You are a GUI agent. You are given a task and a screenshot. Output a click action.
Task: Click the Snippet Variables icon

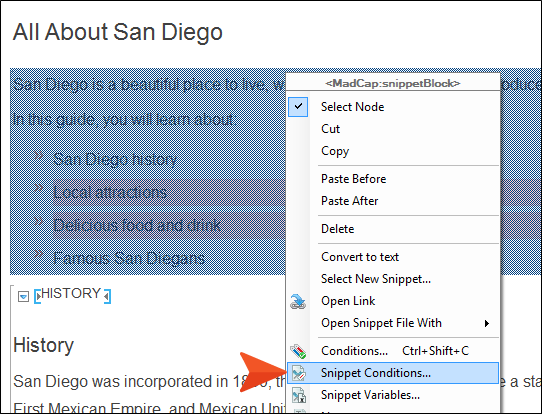[298, 395]
